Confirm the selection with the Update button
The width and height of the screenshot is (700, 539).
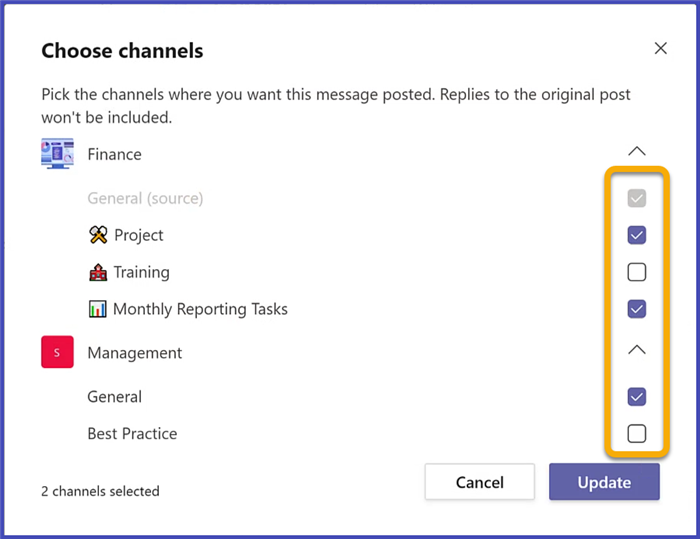pos(604,482)
